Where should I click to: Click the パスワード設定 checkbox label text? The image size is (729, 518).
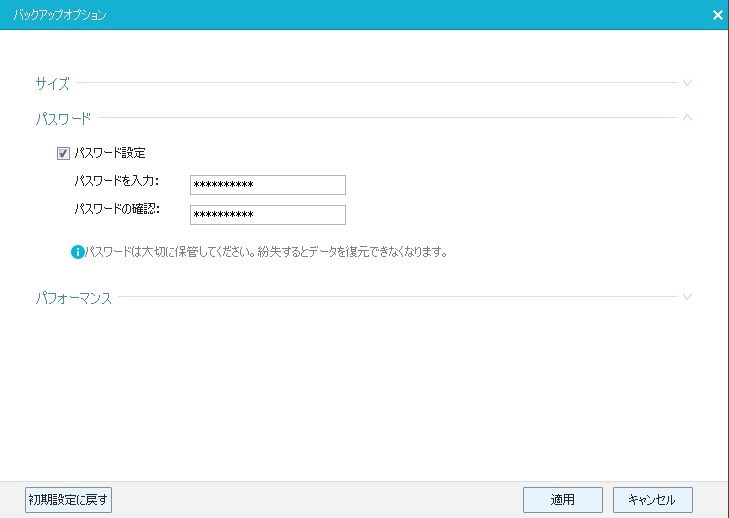[x=110, y=153]
